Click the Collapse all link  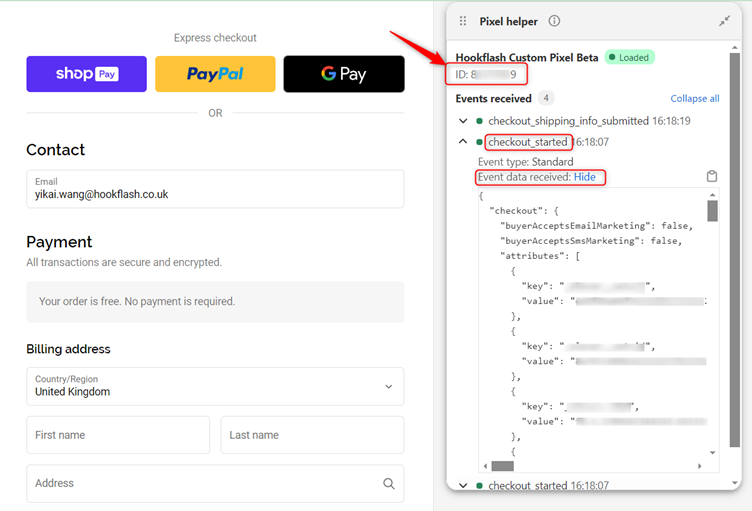pyautogui.click(x=694, y=98)
